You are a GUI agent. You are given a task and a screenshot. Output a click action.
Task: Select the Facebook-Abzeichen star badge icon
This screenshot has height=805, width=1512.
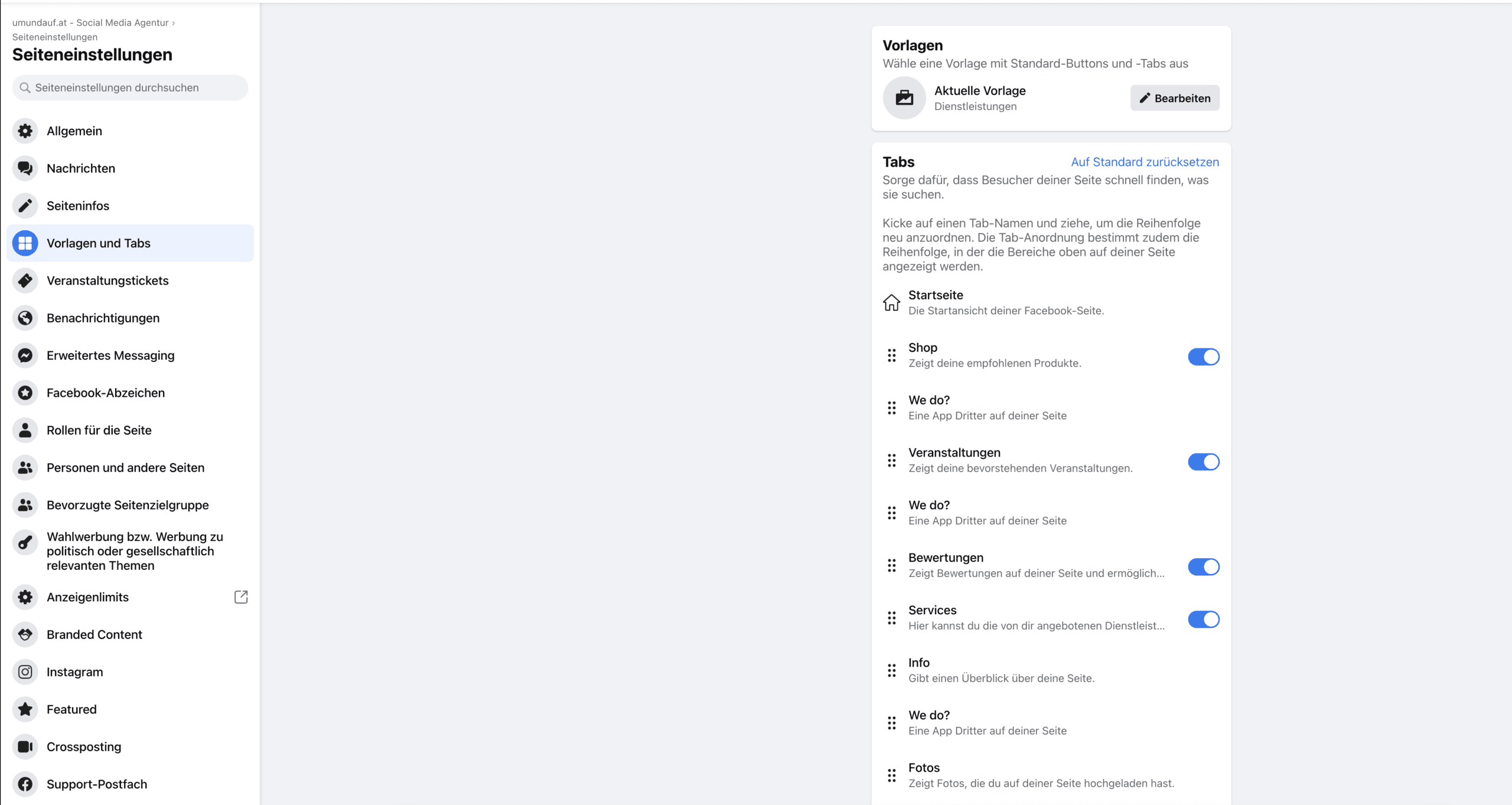25,393
